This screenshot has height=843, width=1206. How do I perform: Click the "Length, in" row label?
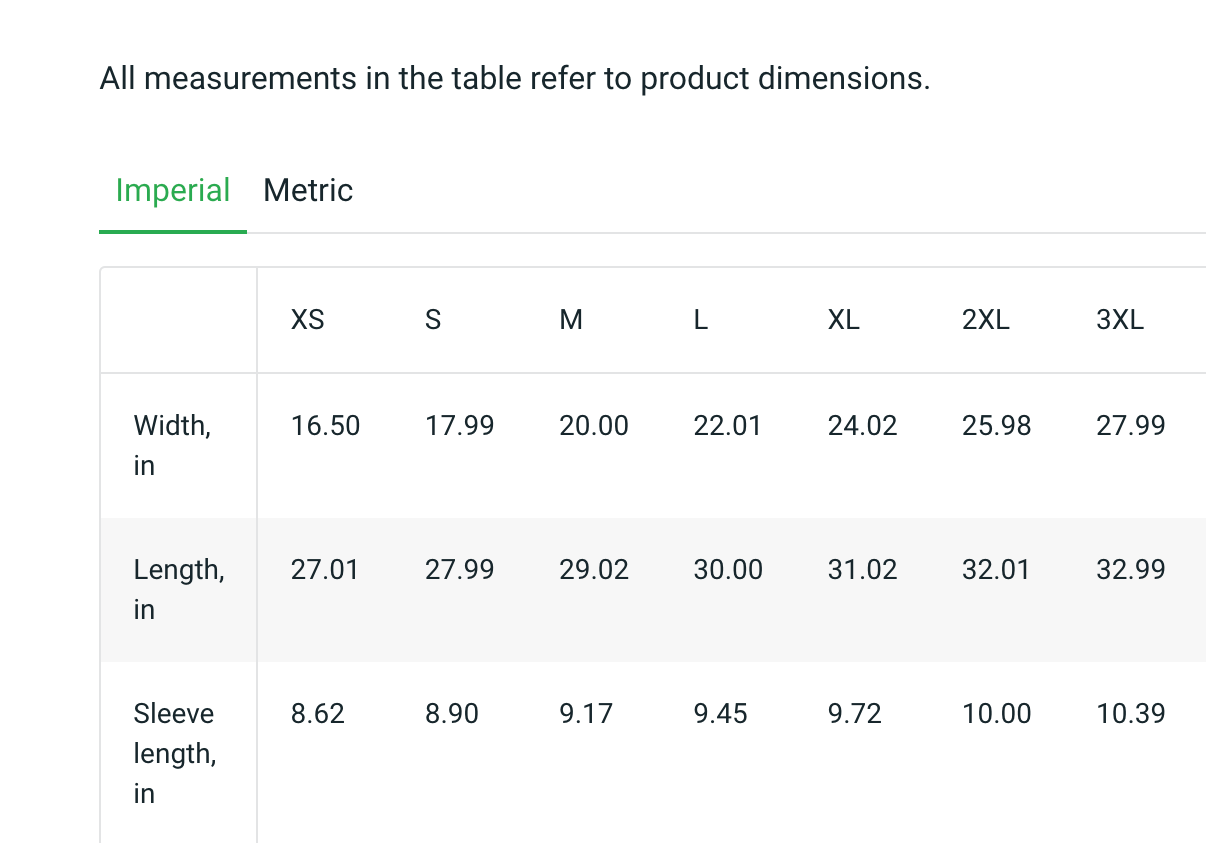click(178, 589)
